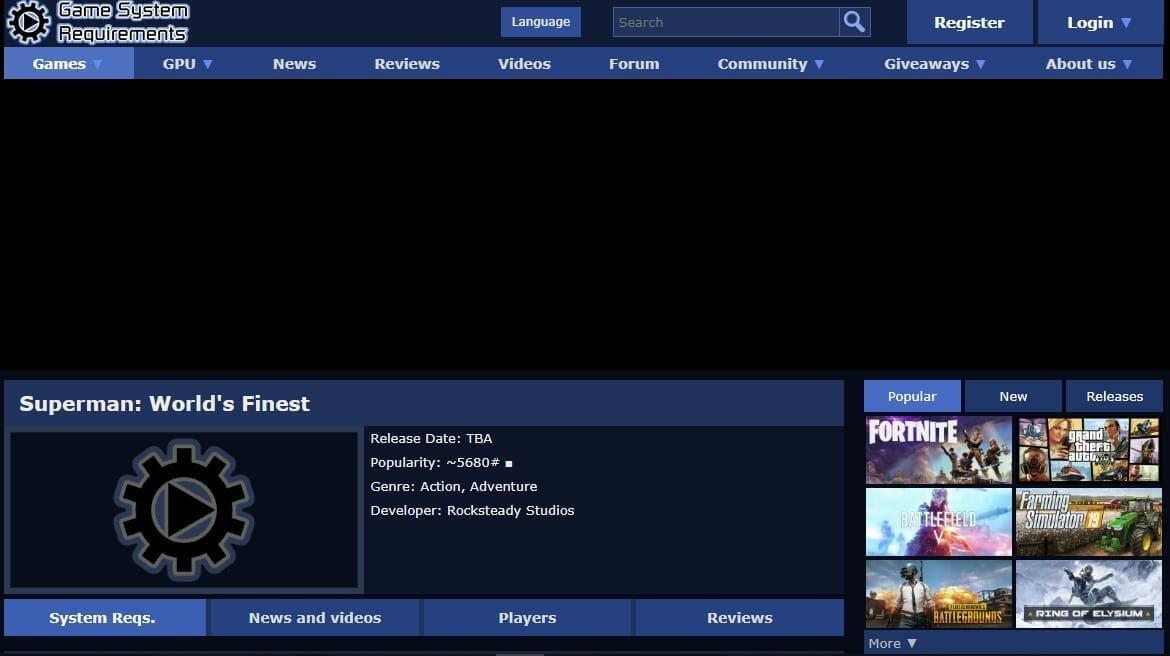Click the gear play placeholder game image
Screen dimensions: 1170x656
click(184, 510)
